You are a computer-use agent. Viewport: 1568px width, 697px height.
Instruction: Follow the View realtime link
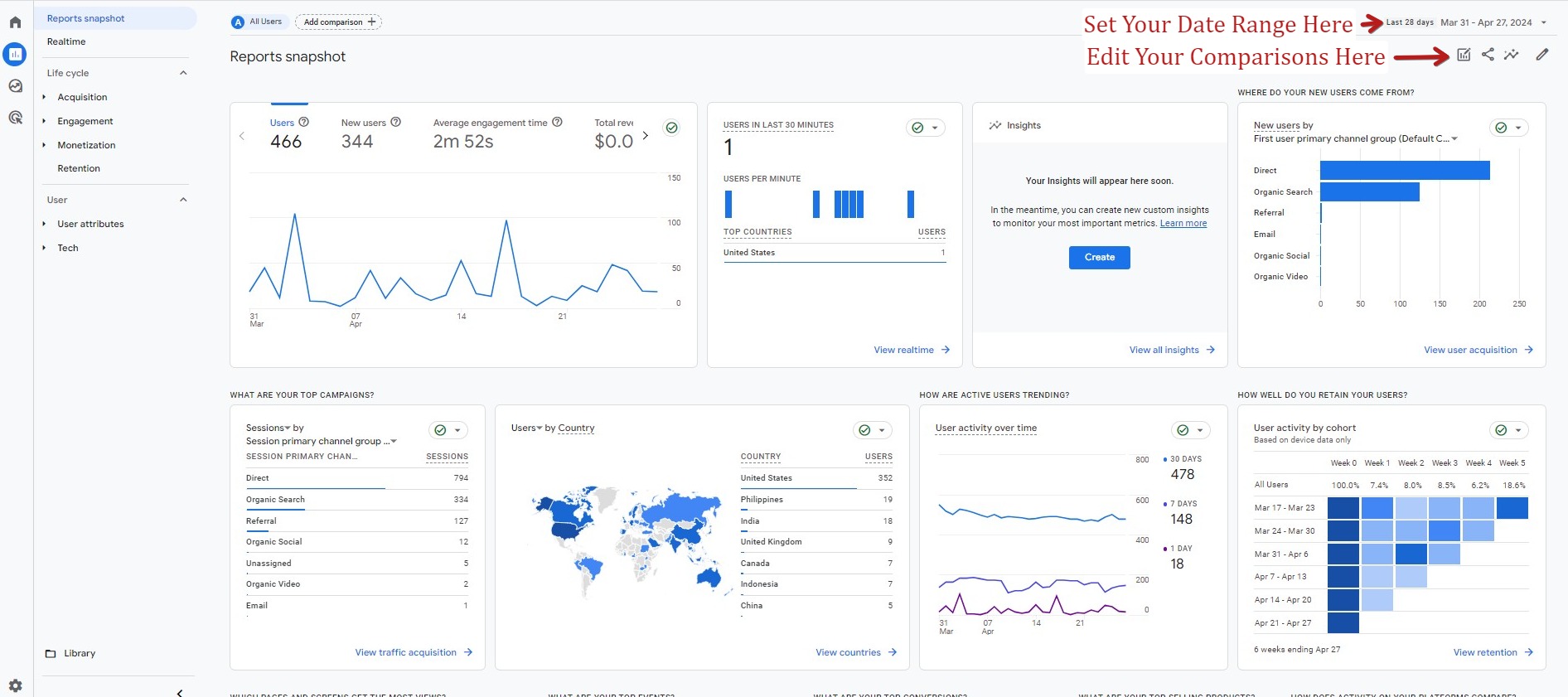tap(912, 350)
